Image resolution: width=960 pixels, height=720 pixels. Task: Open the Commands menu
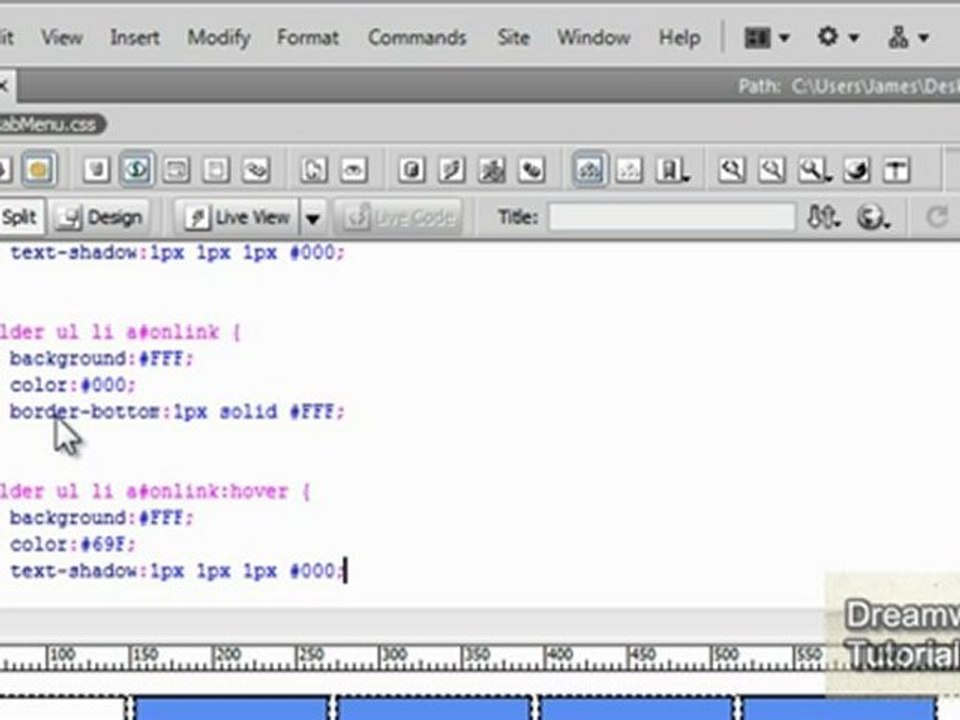417,38
